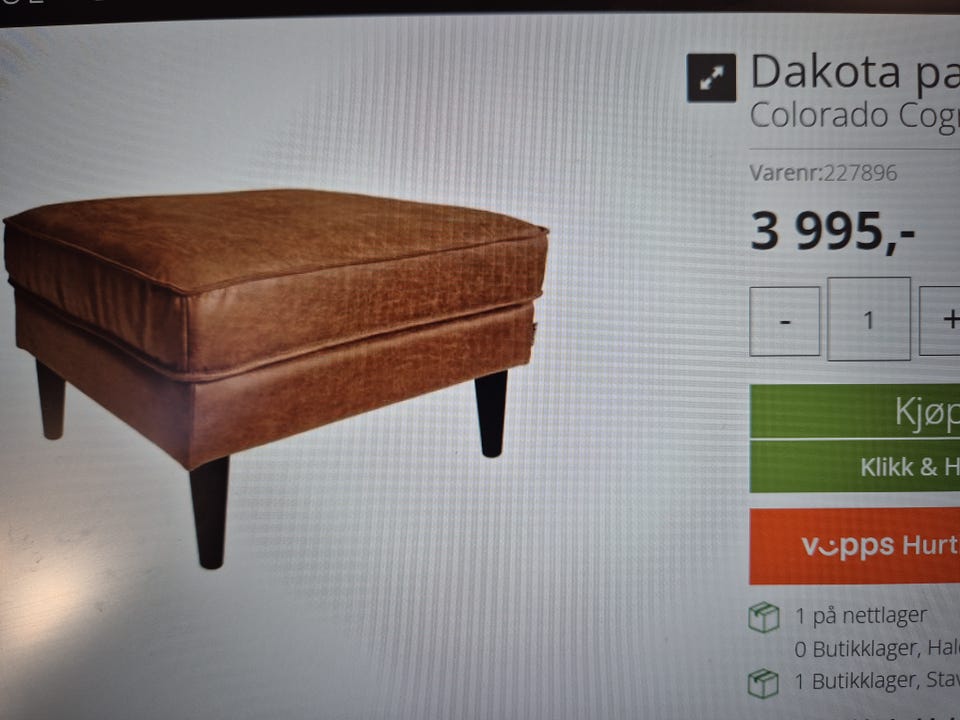
Task: Open the Dakota product title
Action: [x=855, y=72]
